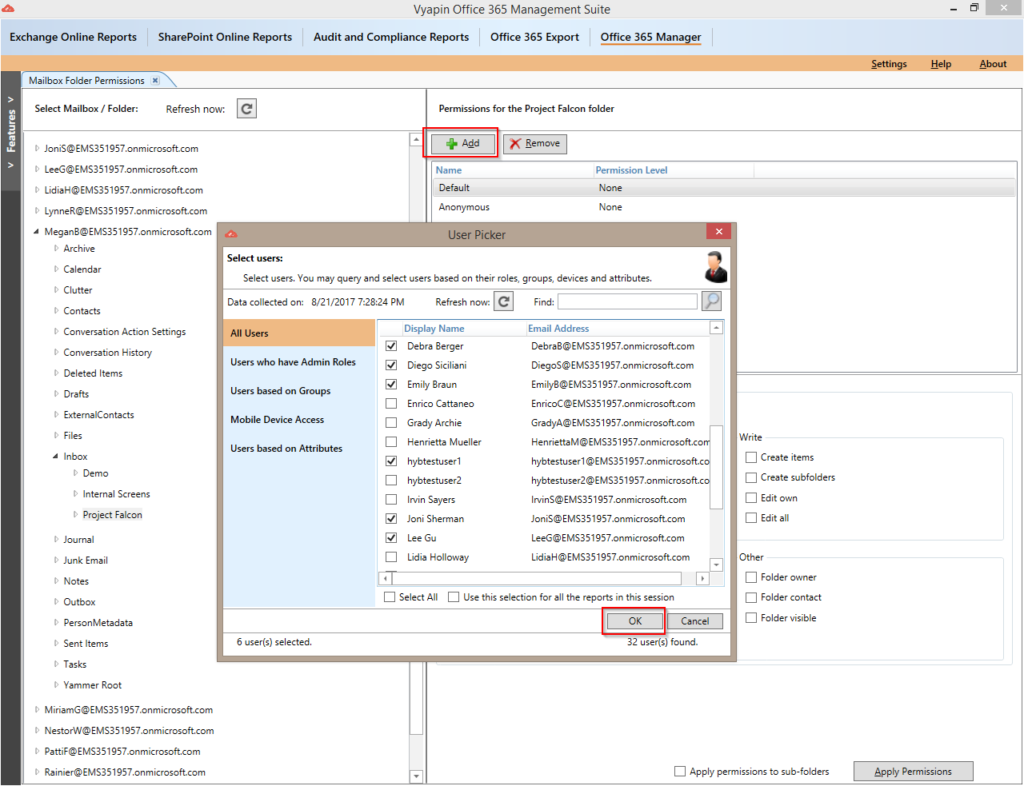The height and width of the screenshot is (786, 1024).
Task: Check Irvin Sayers
Action: [x=391, y=499]
